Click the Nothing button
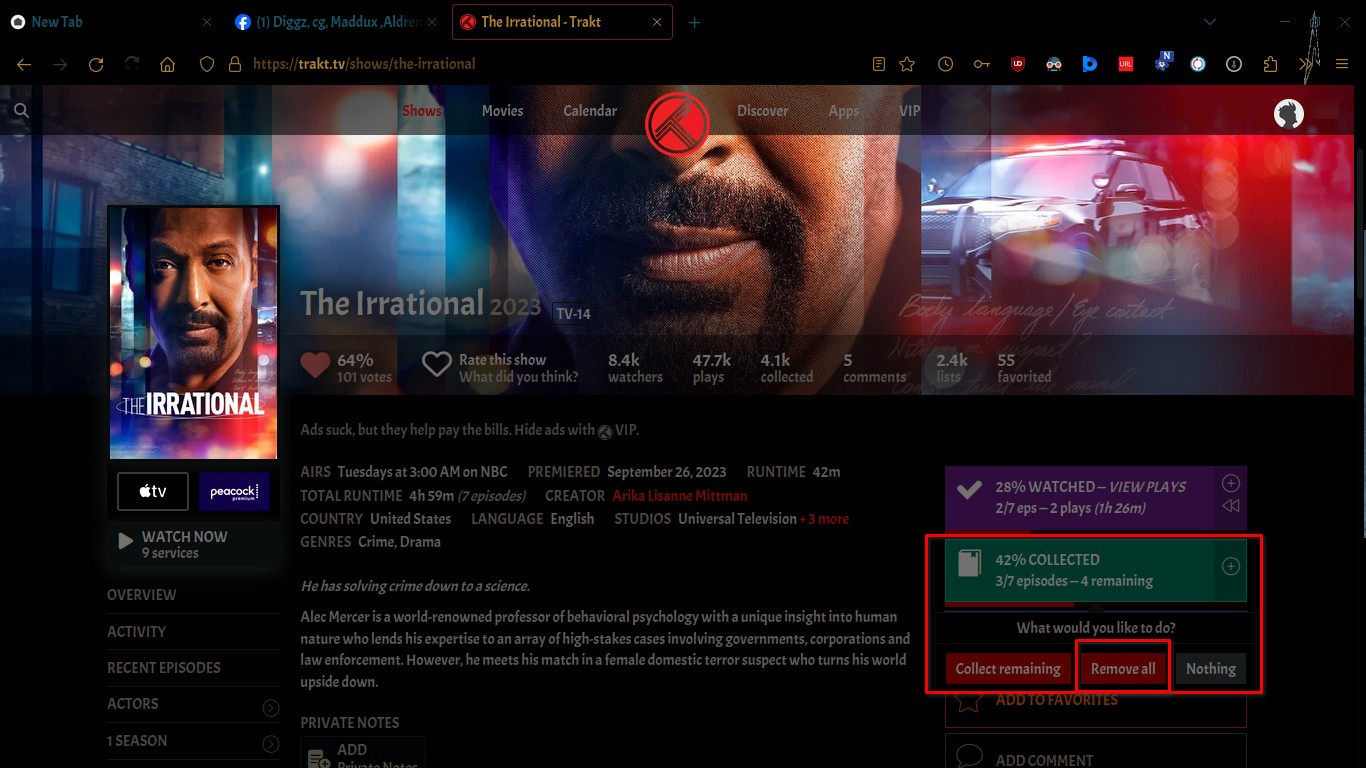The height and width of the screenshot is (768, 1366). (x=1211, y=669)
